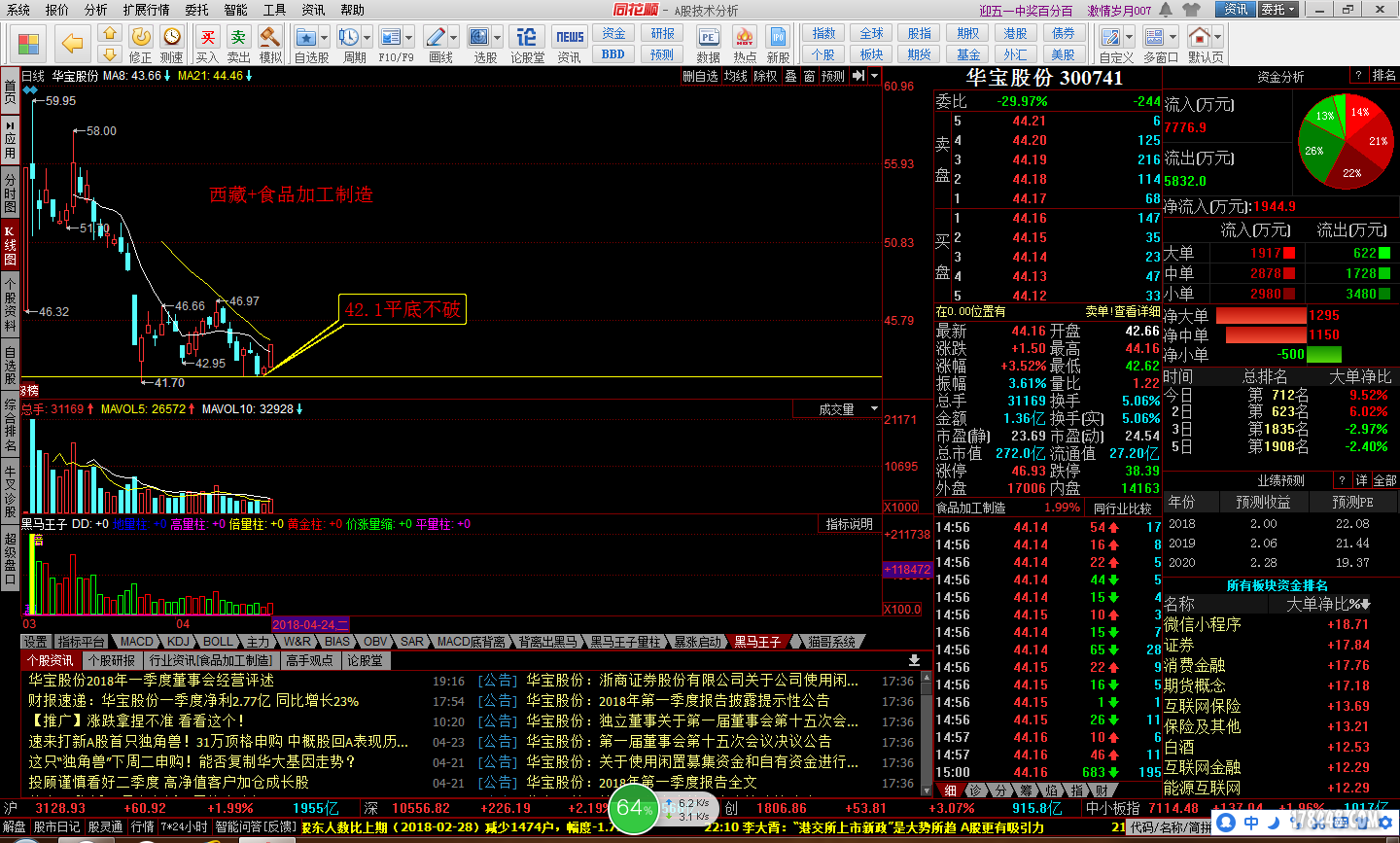This screenshot has width=1400, height=843.
Task: Open the PE 数据 data icon
Action: pos(709,37)
